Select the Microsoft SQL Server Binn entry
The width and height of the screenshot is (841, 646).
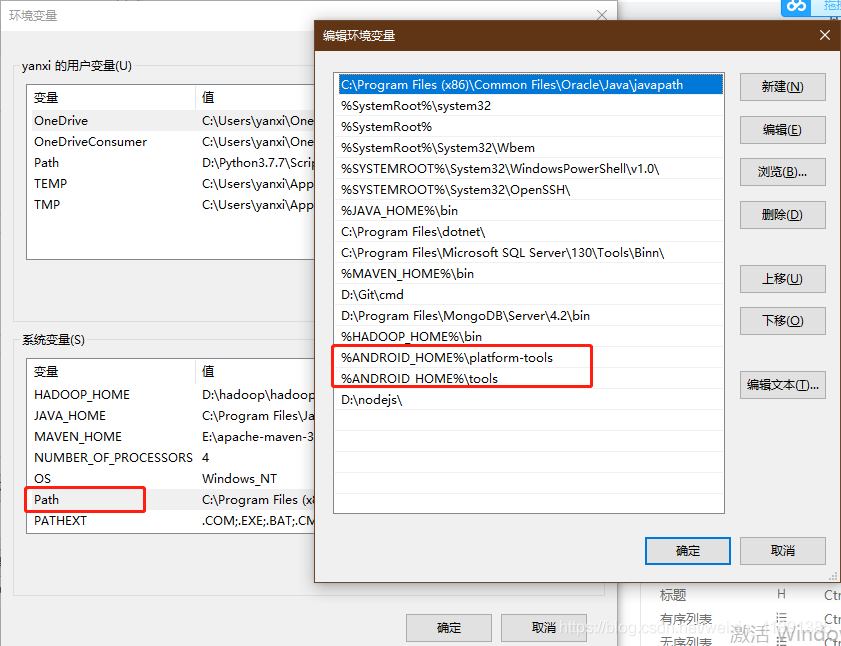pos(529,253)
